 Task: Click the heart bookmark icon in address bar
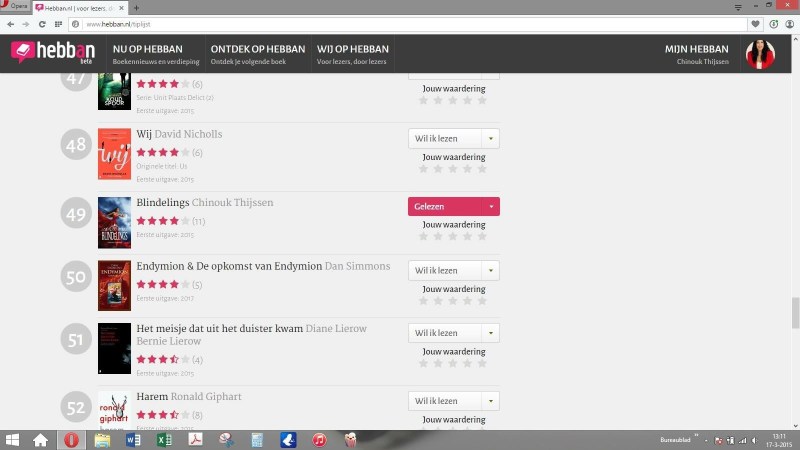point(756,23)
